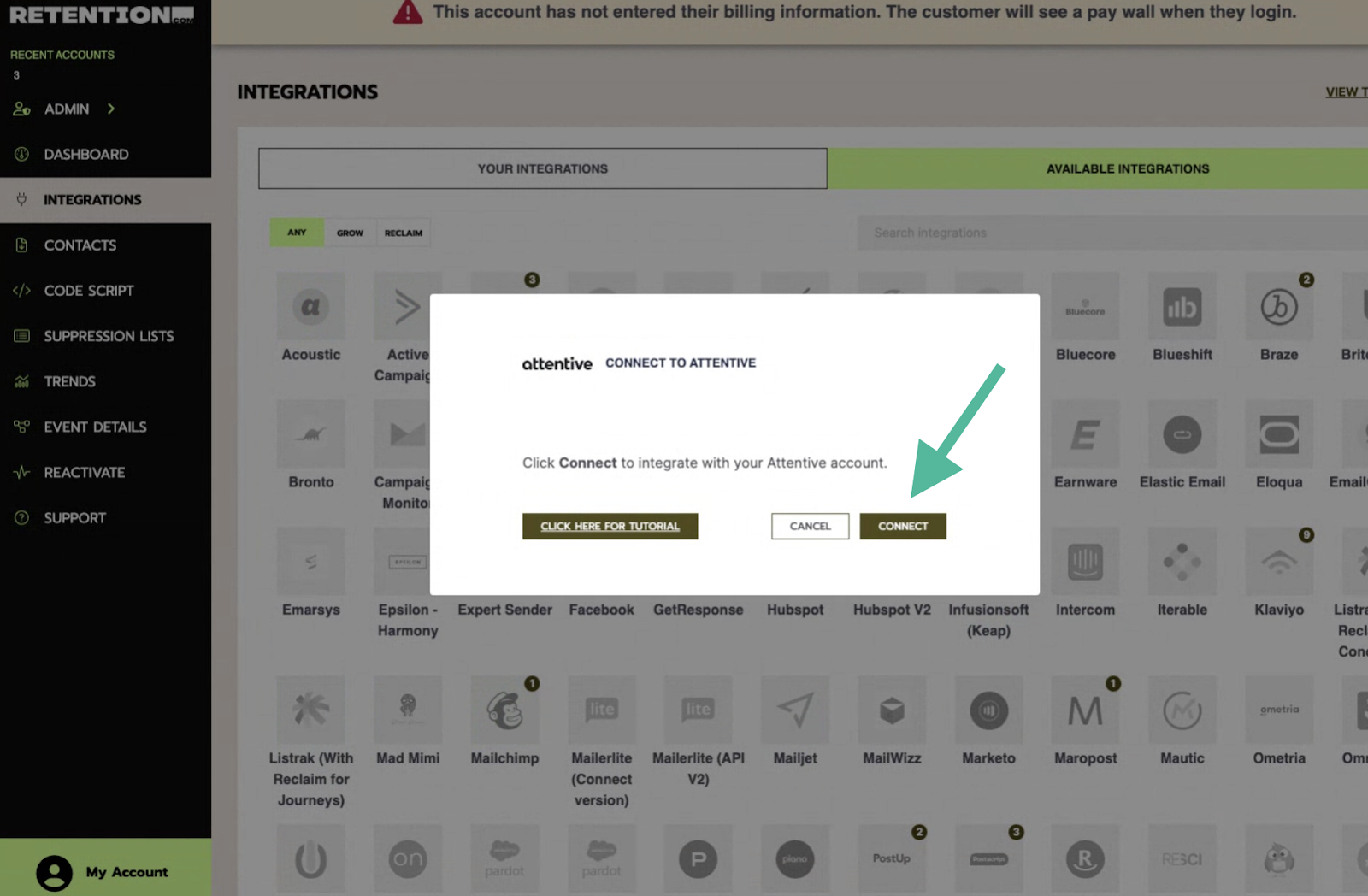Select the Listrak (With Reclaim for Journeys) icon

click(310, 710)
